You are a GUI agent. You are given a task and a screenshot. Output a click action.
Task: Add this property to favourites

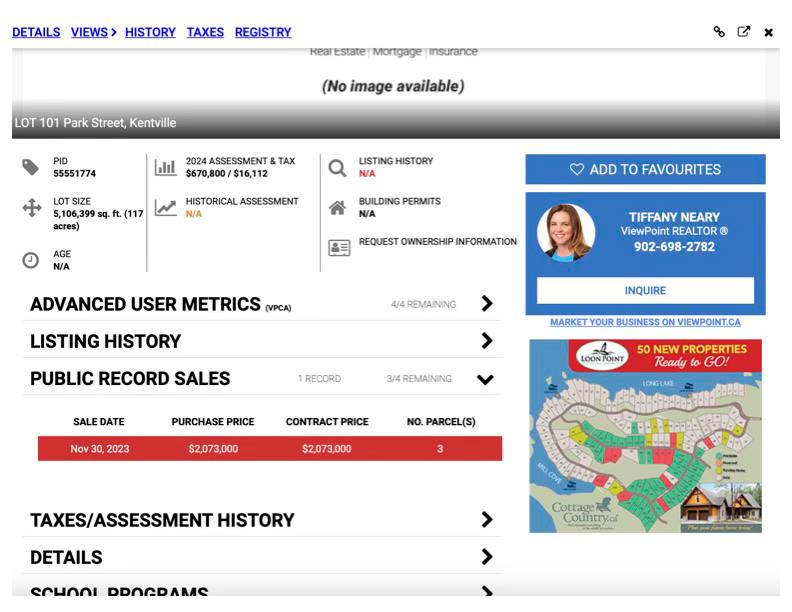point(645,169)
